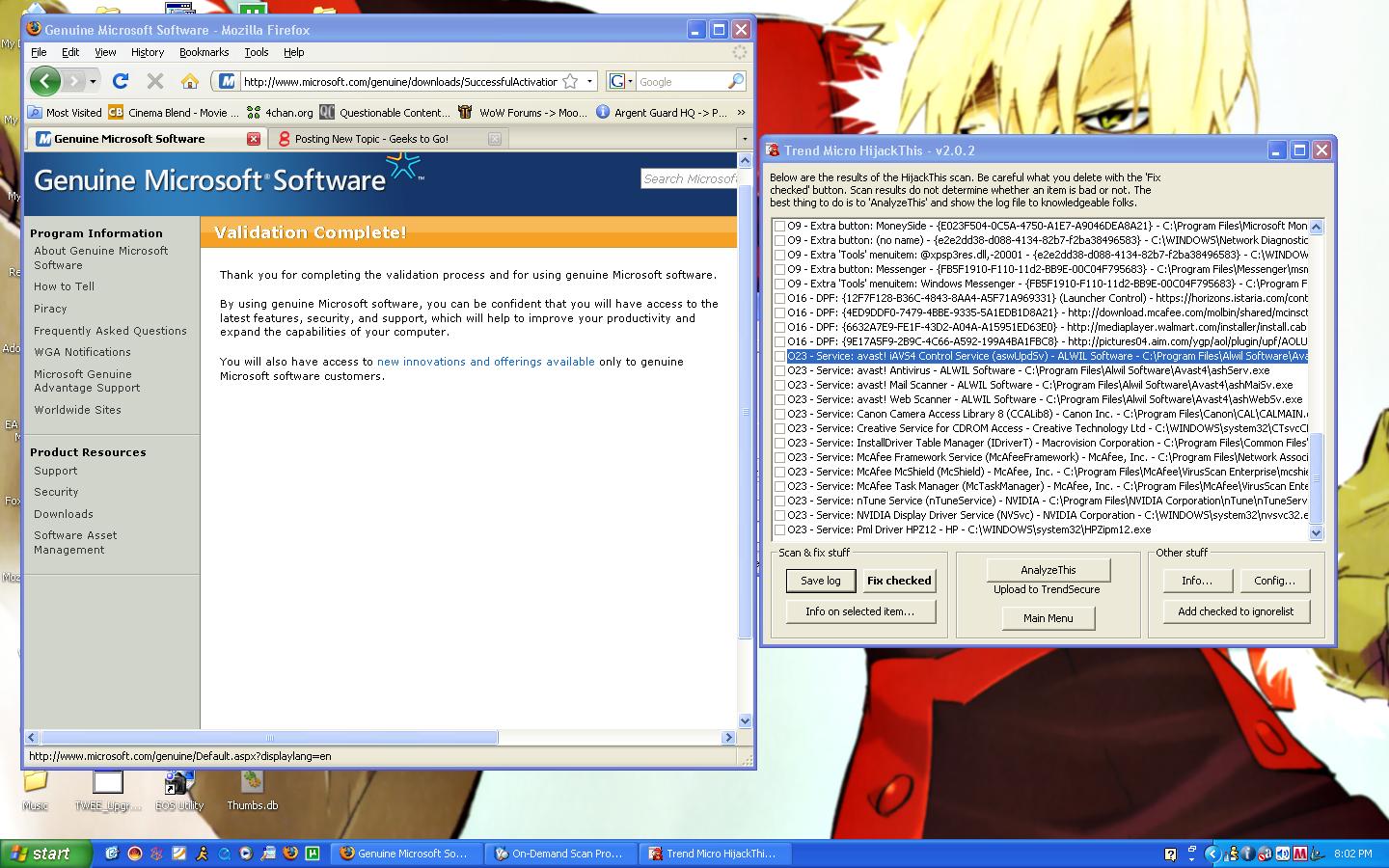The height and width of the screenshot is (868, 1389).
Task: List all tabs with the tab bar dropdown
Action: point(744,139)
